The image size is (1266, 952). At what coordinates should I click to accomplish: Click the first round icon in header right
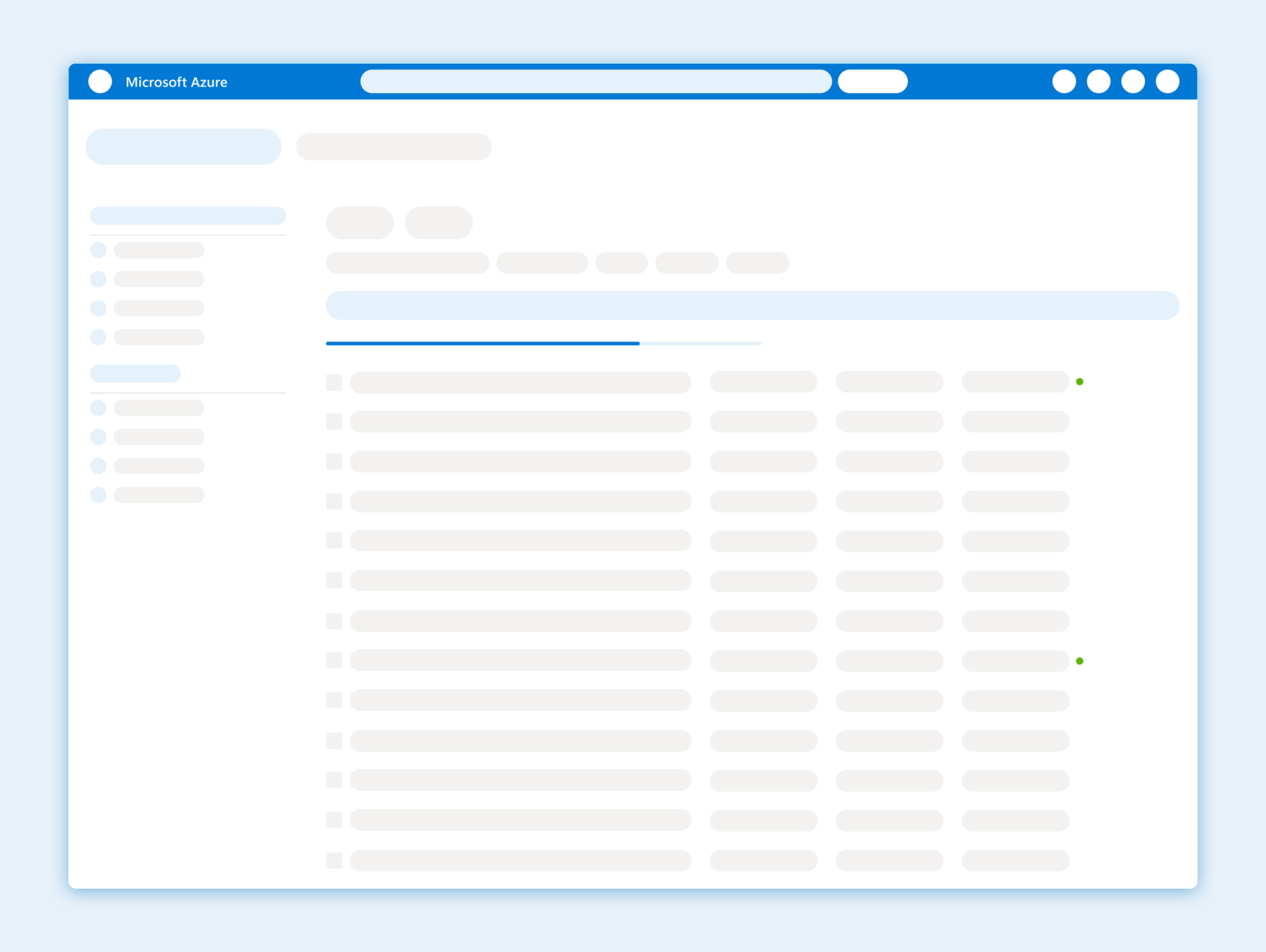(1064, 81)
